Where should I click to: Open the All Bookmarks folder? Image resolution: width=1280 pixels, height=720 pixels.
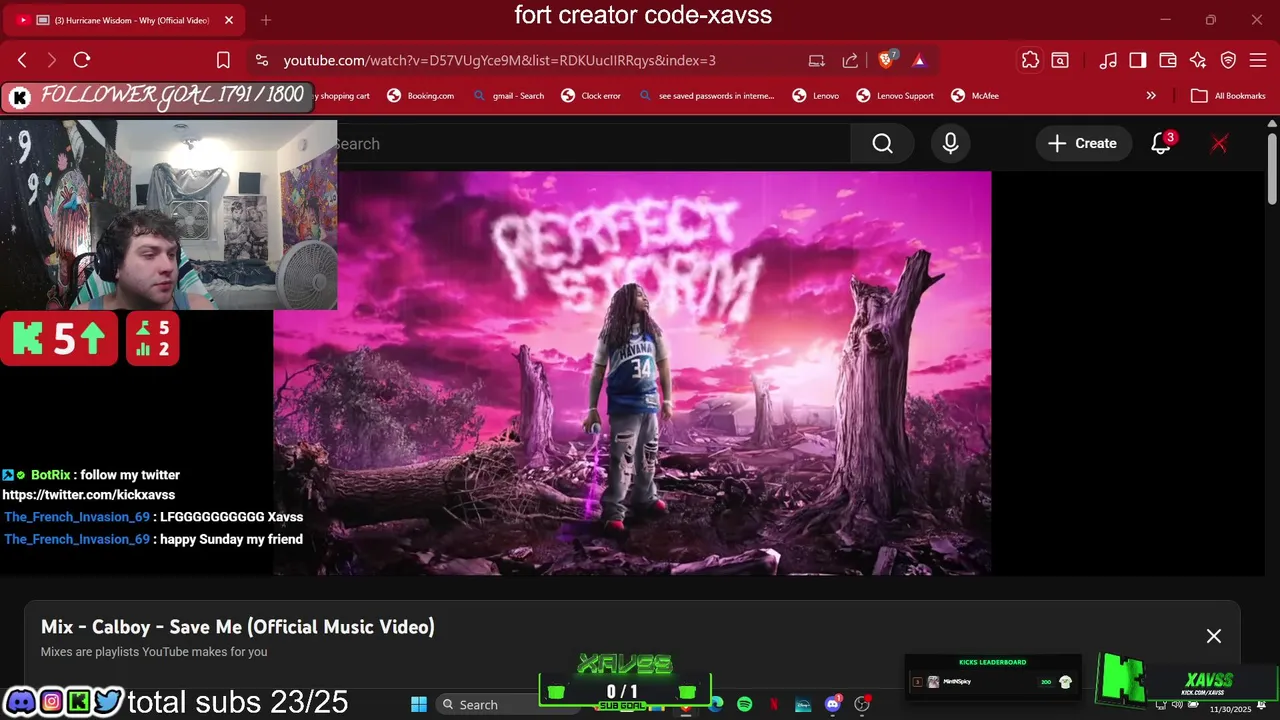(1228, 96)
